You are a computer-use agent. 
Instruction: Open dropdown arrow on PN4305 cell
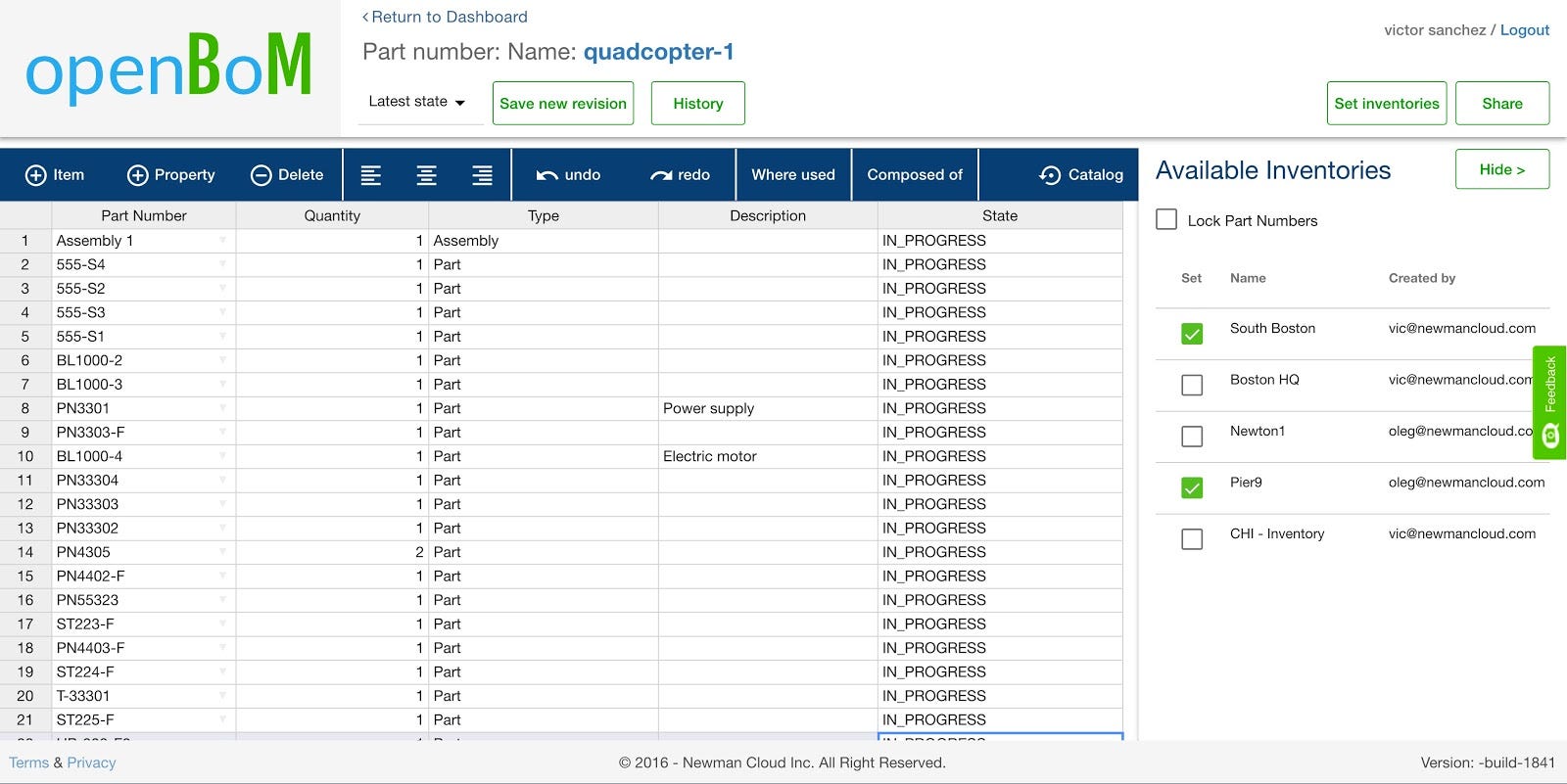coord(223,552)
